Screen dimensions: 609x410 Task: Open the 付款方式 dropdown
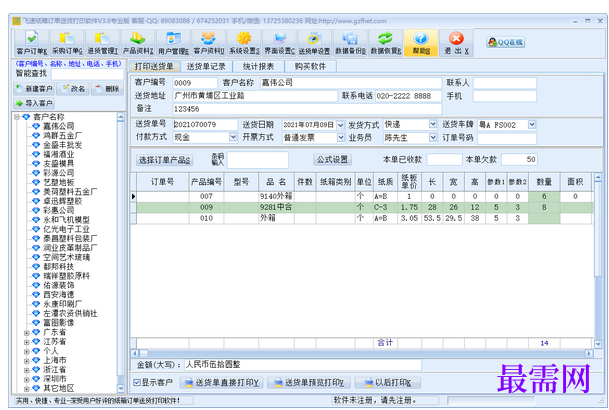(233, 137)
